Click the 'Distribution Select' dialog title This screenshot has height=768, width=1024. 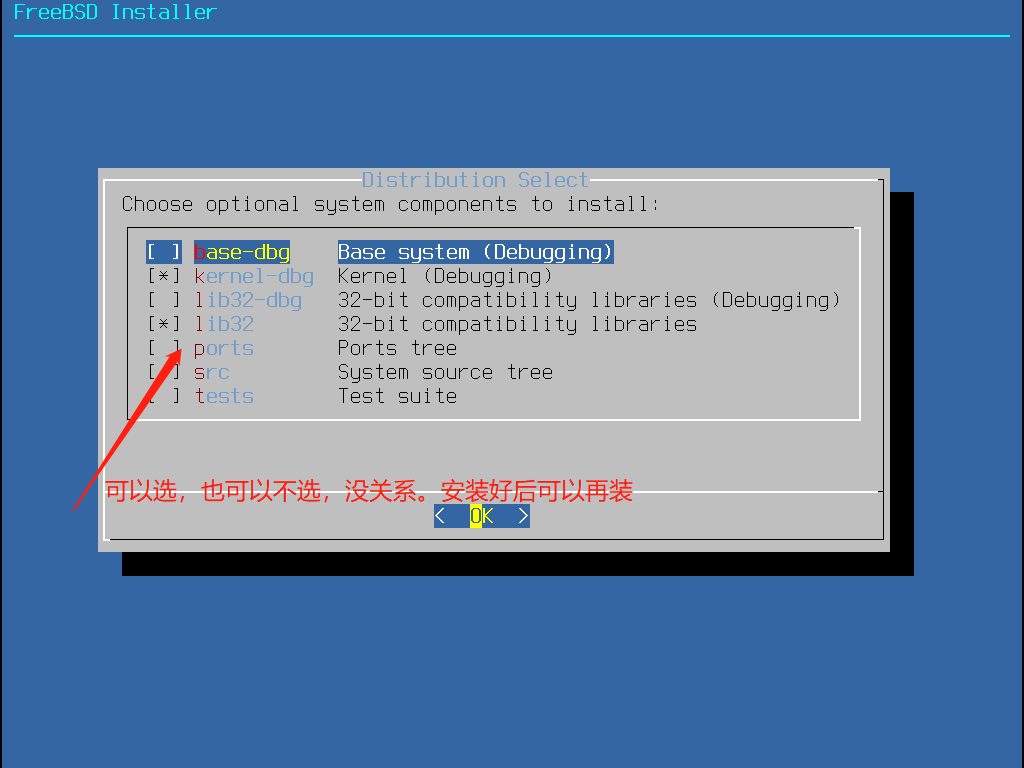[x=475, y=180]
